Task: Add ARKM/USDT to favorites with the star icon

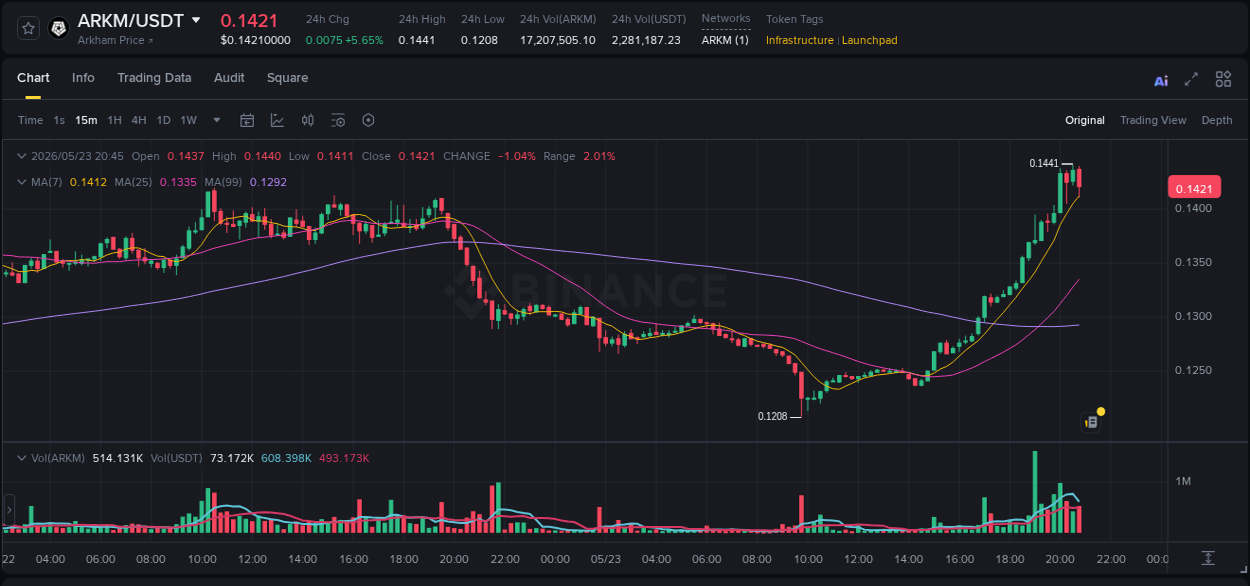Action: point(28,29)
